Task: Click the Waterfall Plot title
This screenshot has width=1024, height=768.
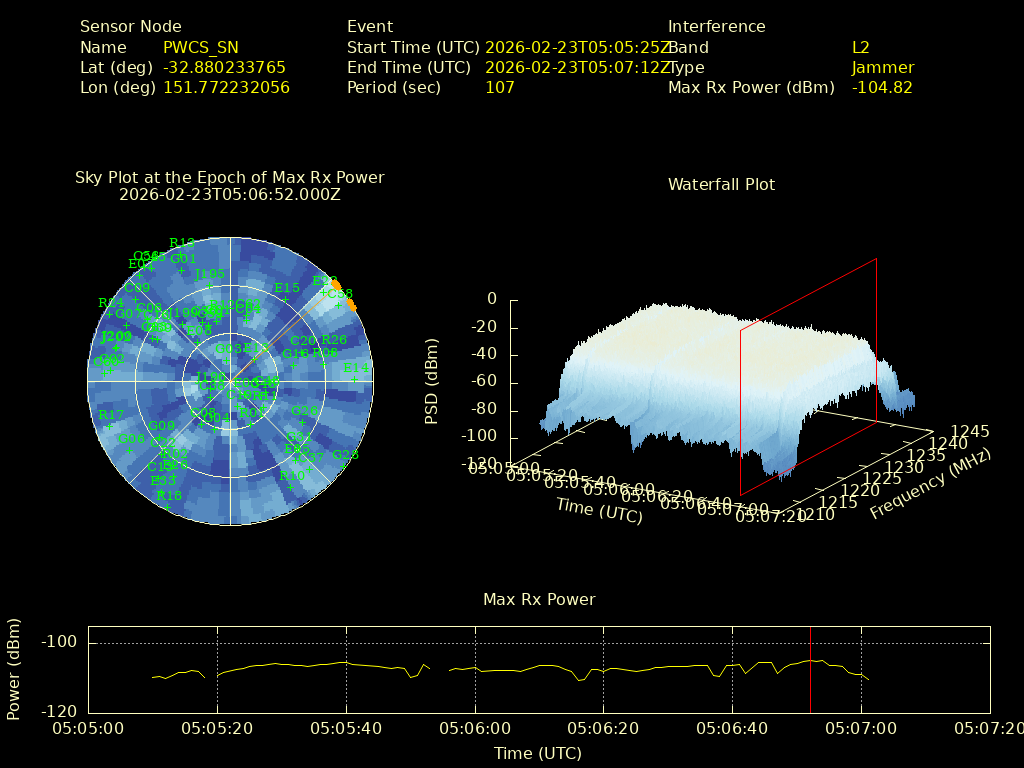Action: (x=721, y=184)
